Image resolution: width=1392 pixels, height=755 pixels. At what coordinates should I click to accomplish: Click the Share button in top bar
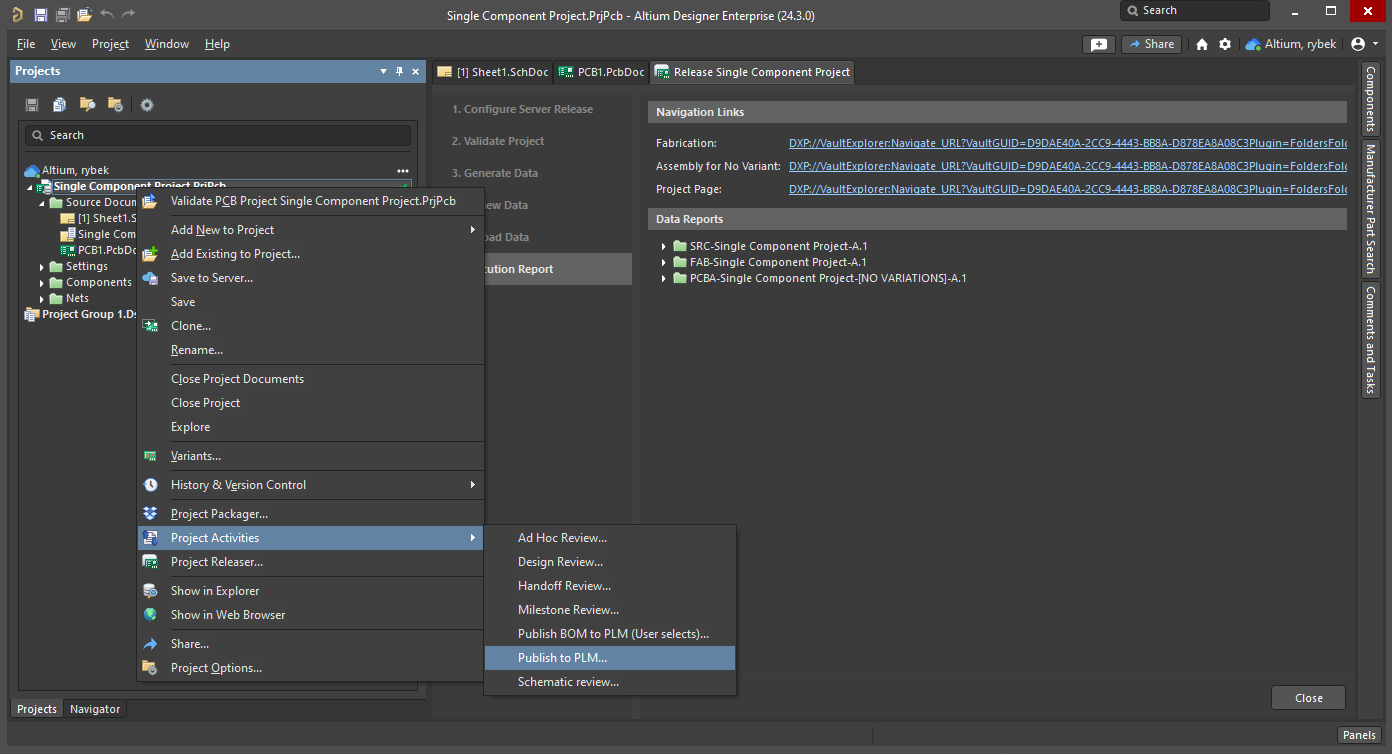pyautogui.click(x=1151, y=44)
